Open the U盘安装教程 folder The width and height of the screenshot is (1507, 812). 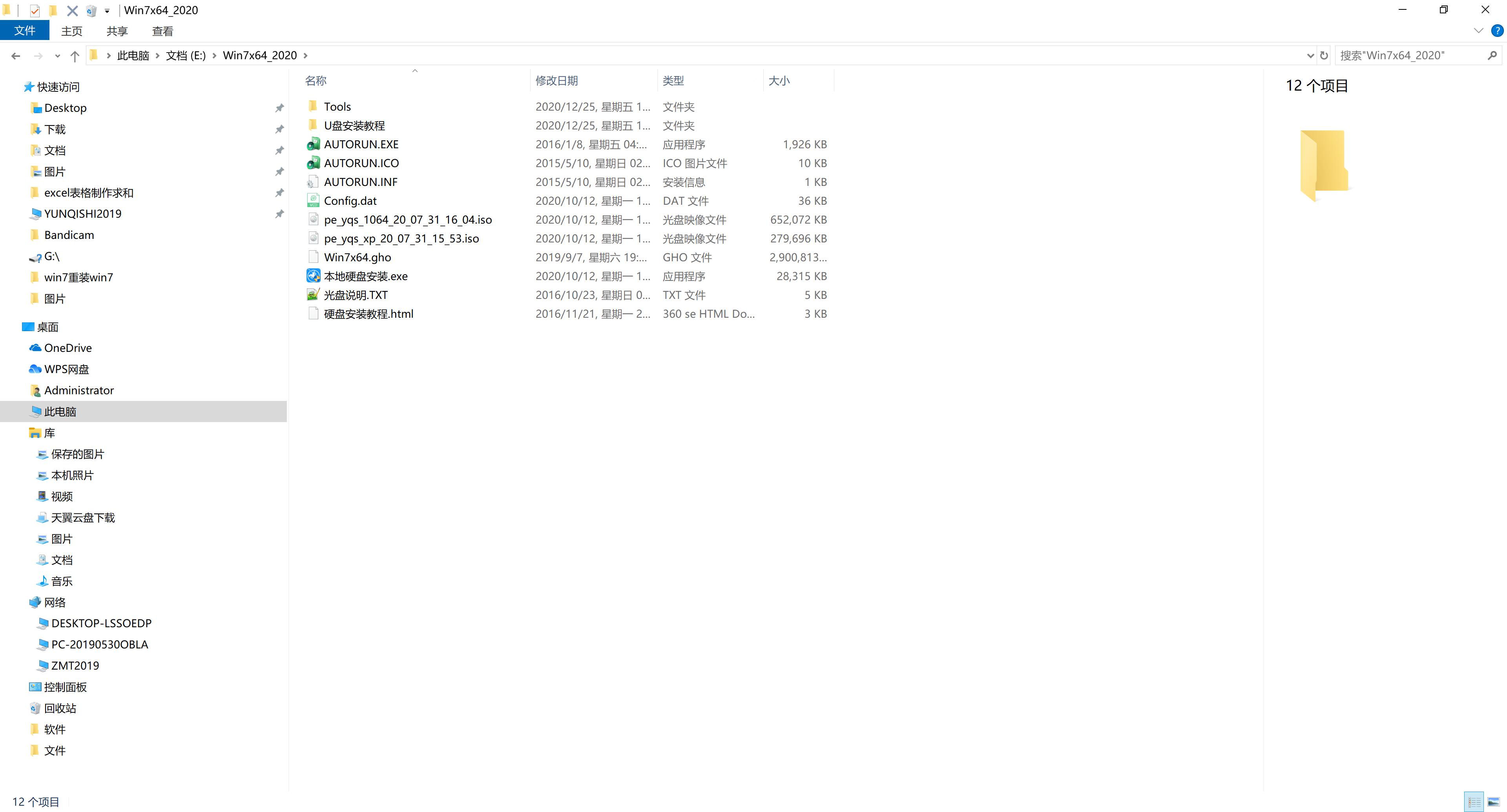coord(355,125)
